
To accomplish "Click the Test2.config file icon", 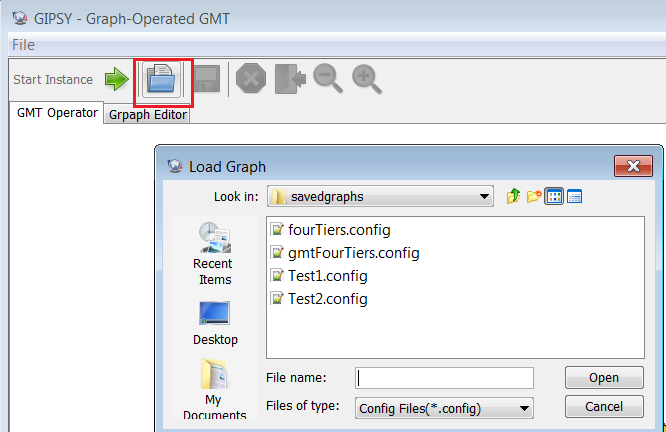I will tap(277, 299).
